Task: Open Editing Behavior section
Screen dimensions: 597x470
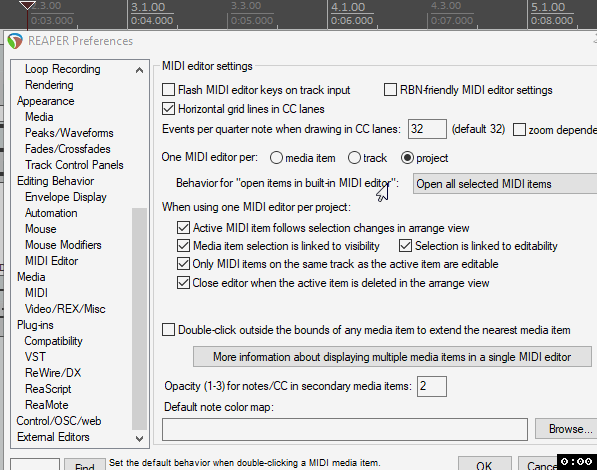Action: 56,181
